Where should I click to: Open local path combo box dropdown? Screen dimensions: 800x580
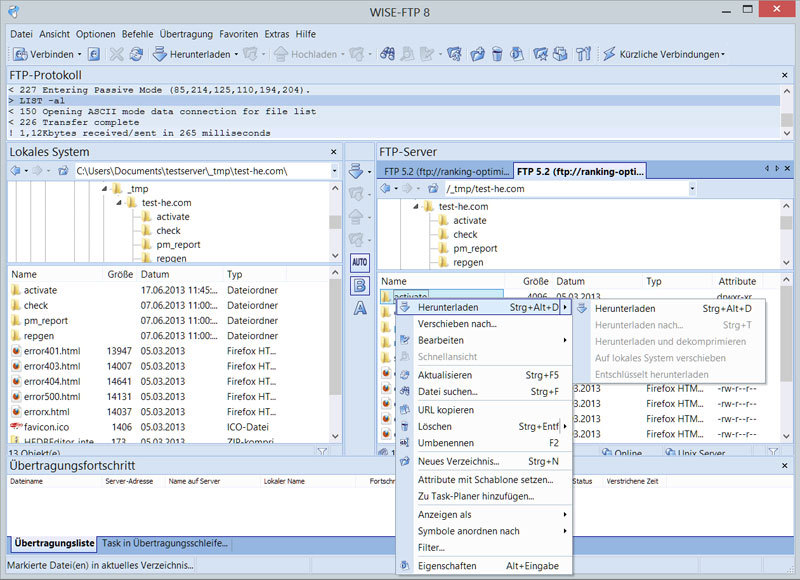(334, 171)
